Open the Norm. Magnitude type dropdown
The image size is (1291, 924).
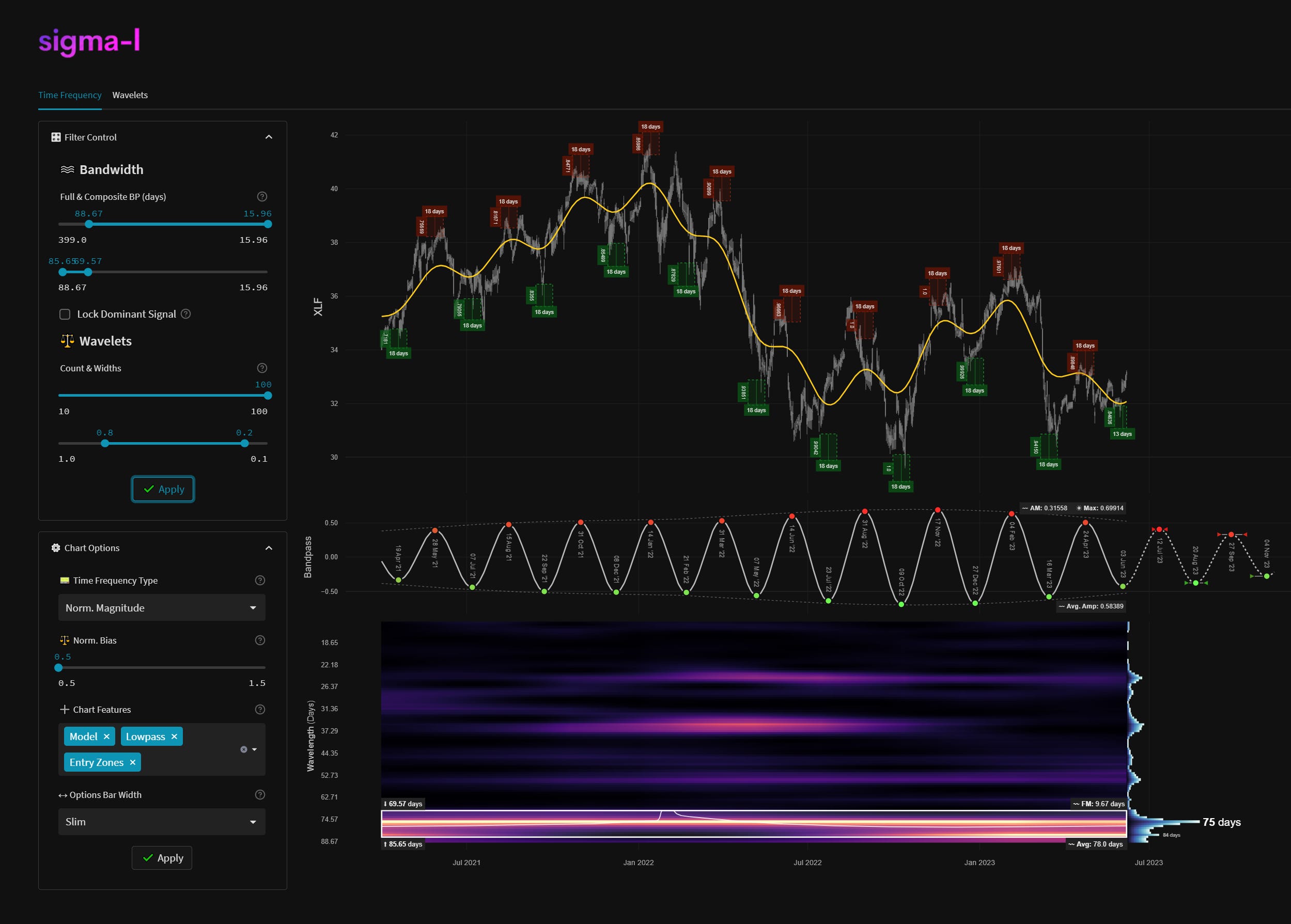tap(162, 608)
